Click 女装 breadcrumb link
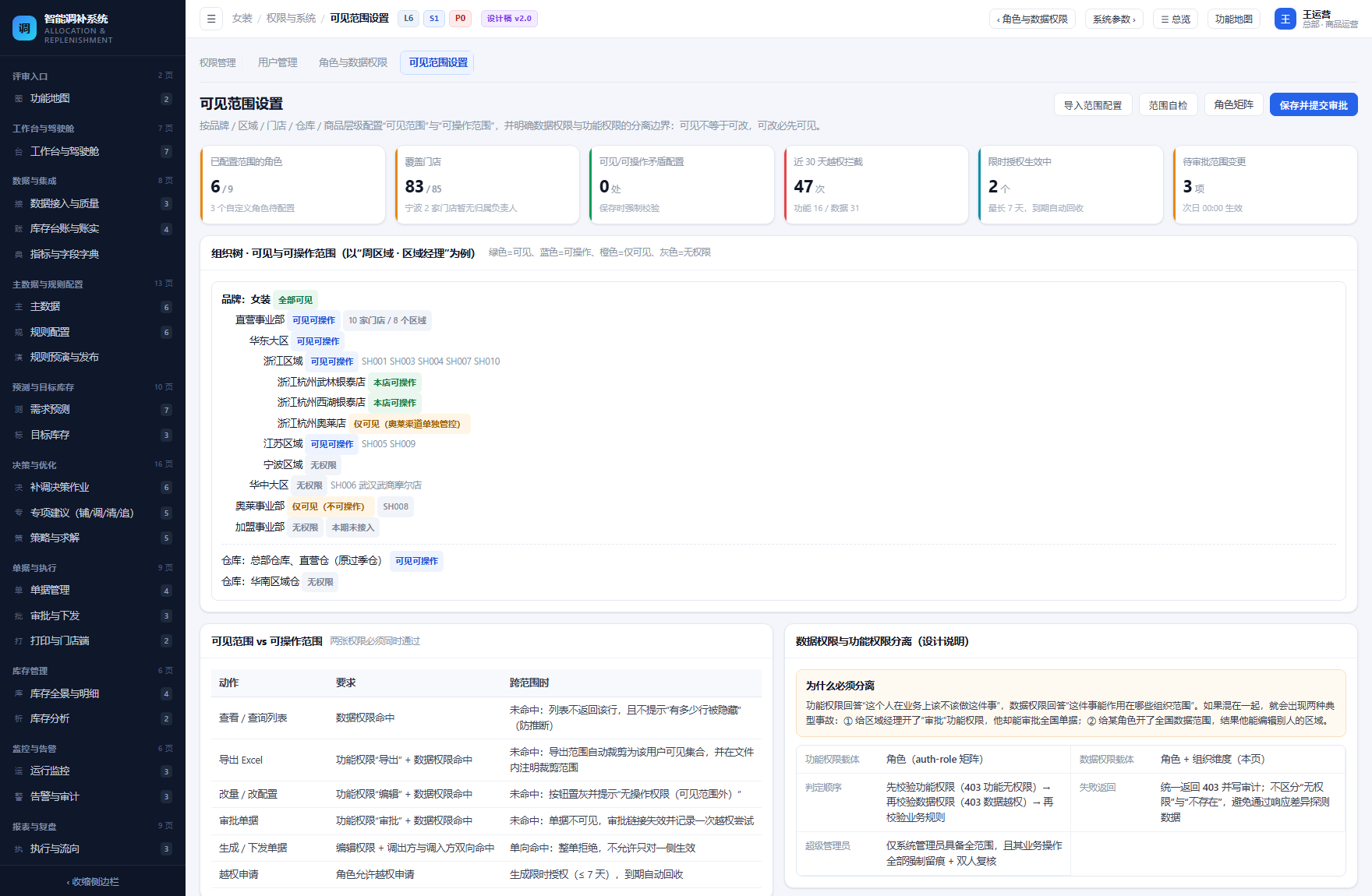The width and height of the screenshot is (1372, 896). [242, 19]
